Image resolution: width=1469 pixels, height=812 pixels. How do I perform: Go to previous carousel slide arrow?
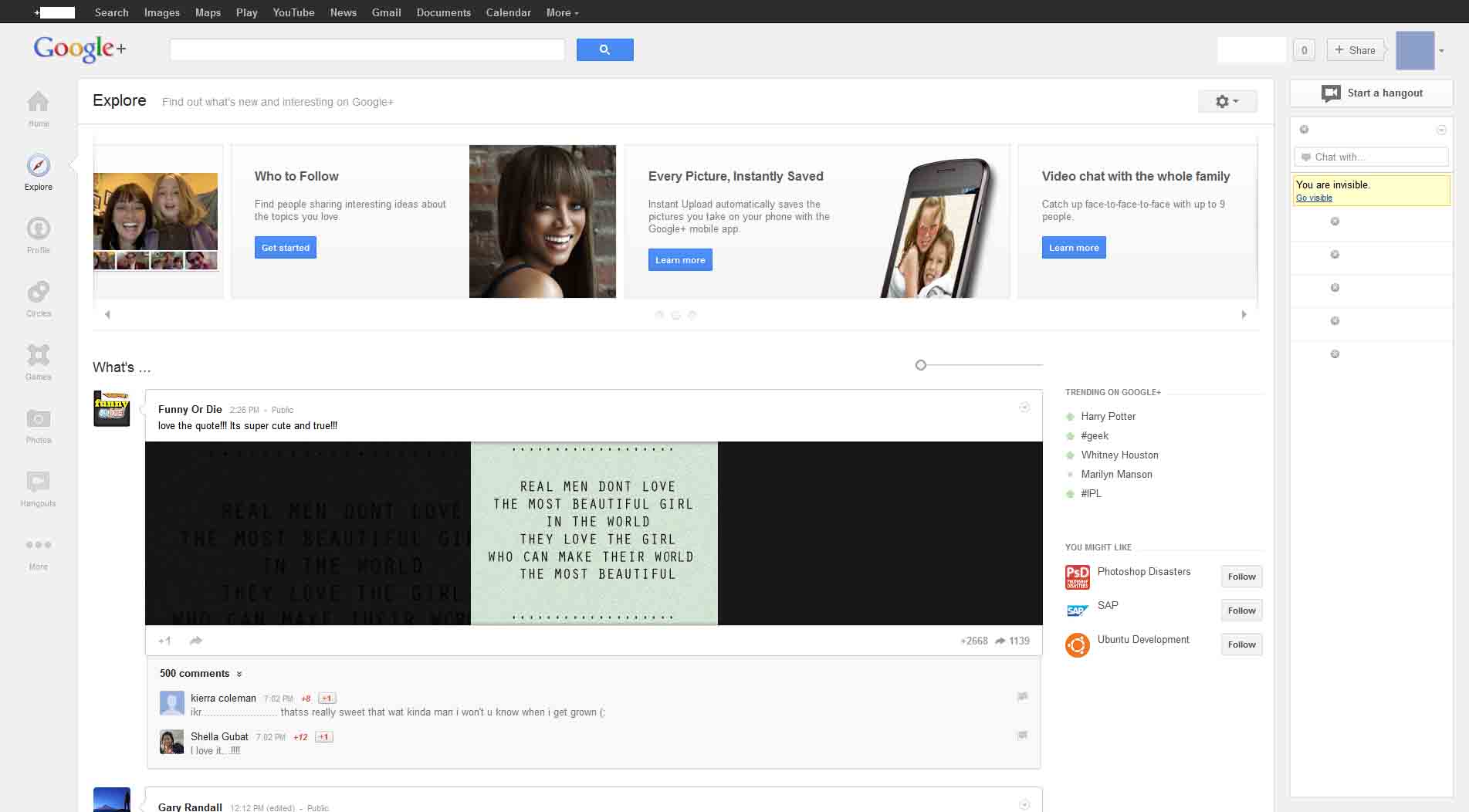[x=107, y=314]
